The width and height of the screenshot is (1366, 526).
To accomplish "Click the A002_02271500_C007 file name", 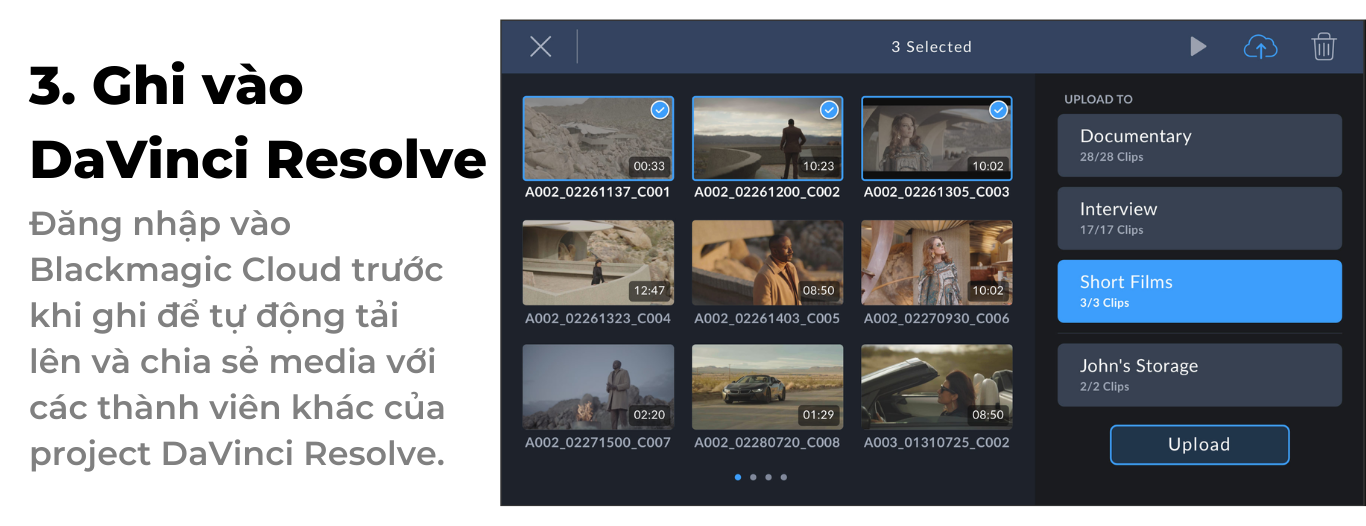I will click(598, 442).
